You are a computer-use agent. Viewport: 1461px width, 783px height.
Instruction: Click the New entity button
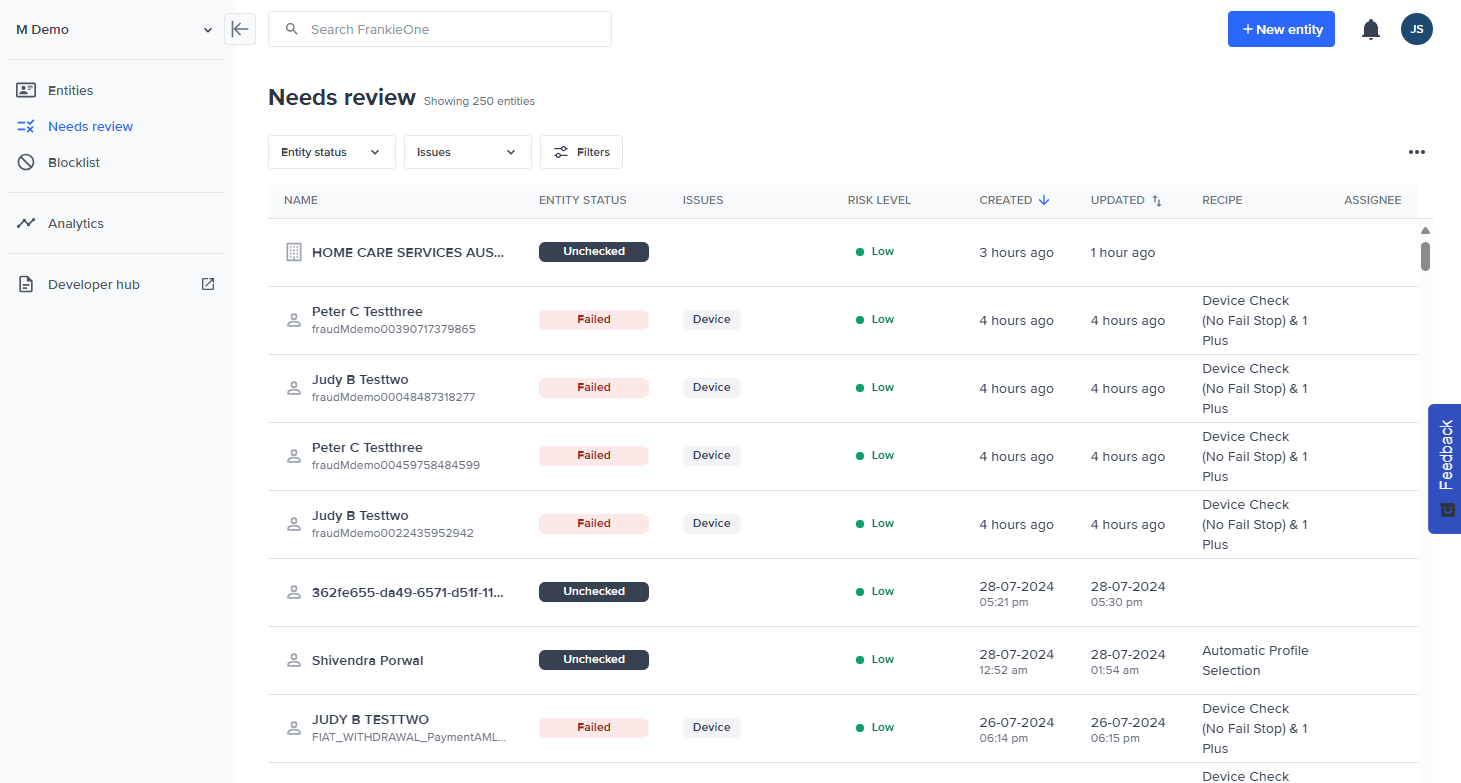[x=1281, y=30]
